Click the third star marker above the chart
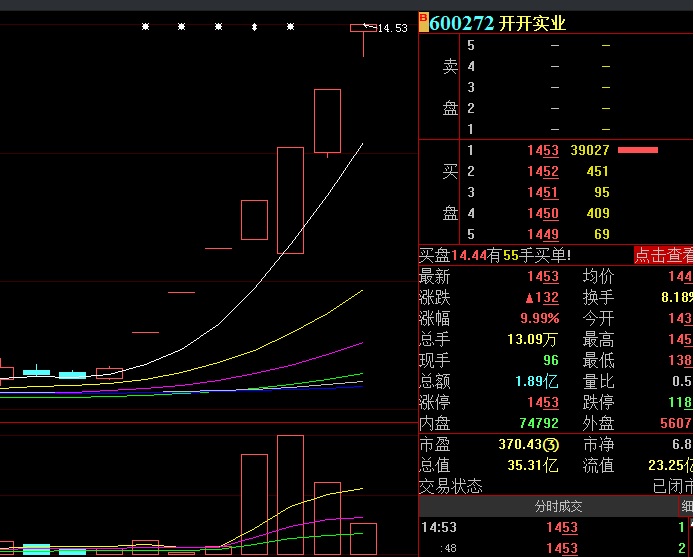 tap(218, 27)
